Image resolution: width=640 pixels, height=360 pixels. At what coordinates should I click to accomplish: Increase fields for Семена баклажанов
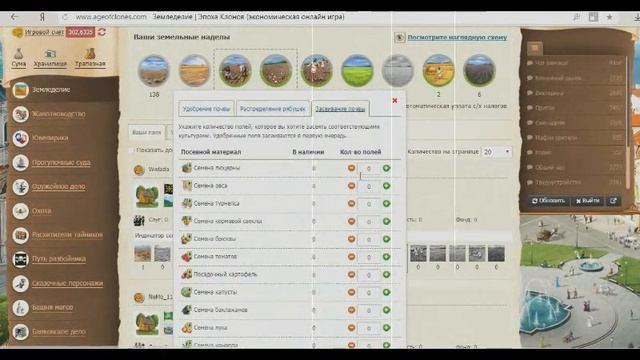(386, 310)
